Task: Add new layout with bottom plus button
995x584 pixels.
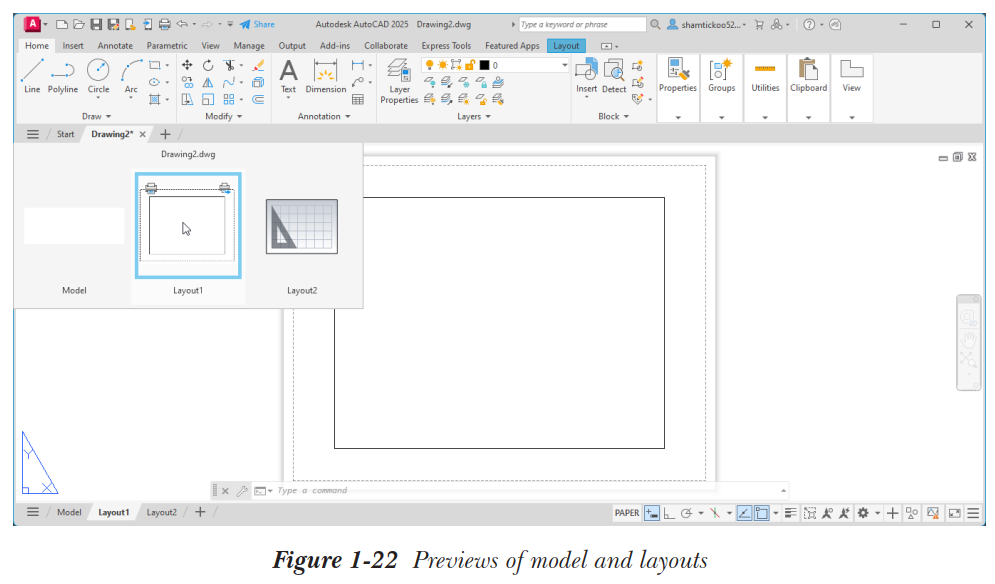Action: pyautogui.click(x=200, y=512)
